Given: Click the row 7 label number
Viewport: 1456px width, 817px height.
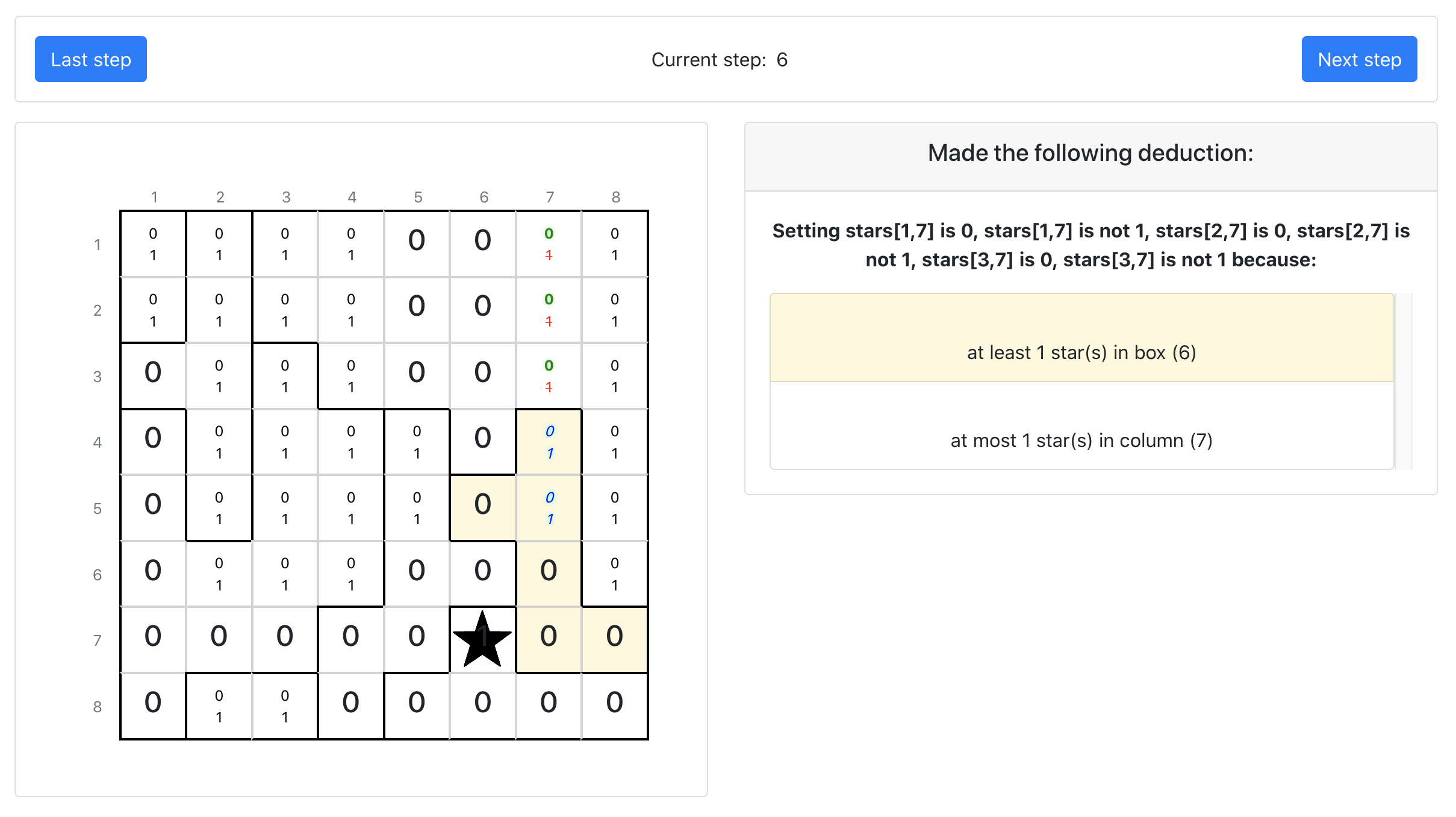Looking at the screenshot, I should pyautogui.click(x=97, y=640).
